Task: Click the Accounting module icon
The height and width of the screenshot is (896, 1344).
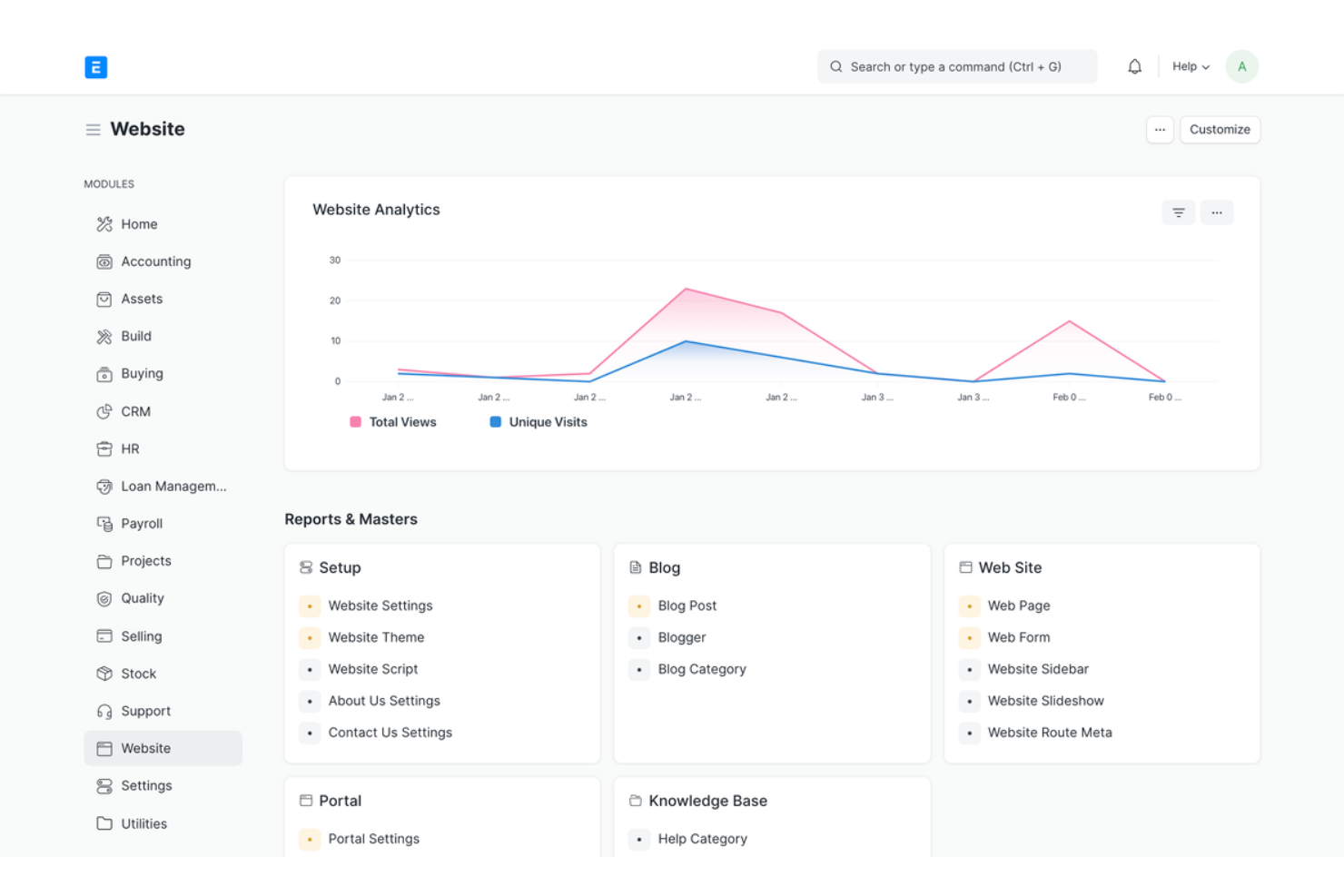Action: click(x=104, y=261)
